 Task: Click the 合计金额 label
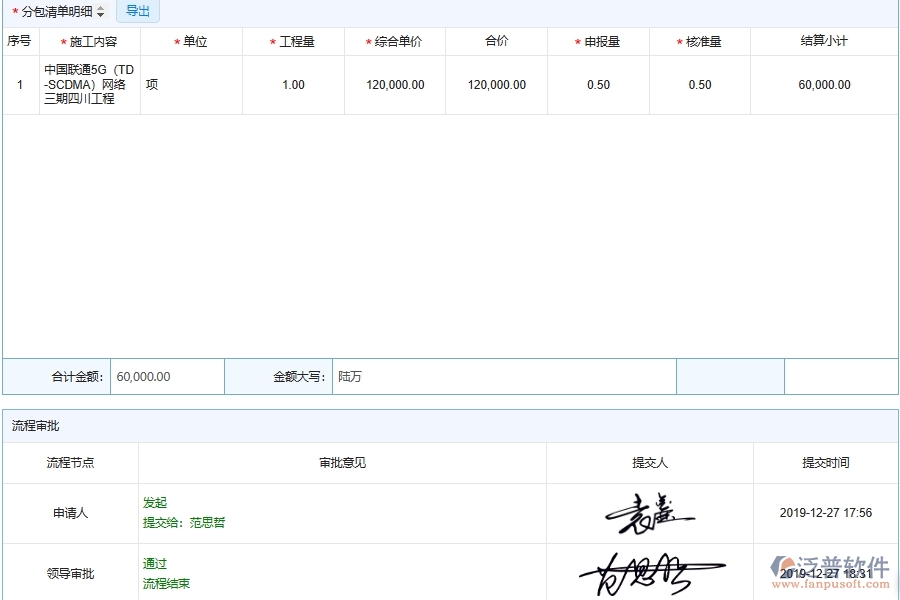[77, 377]
